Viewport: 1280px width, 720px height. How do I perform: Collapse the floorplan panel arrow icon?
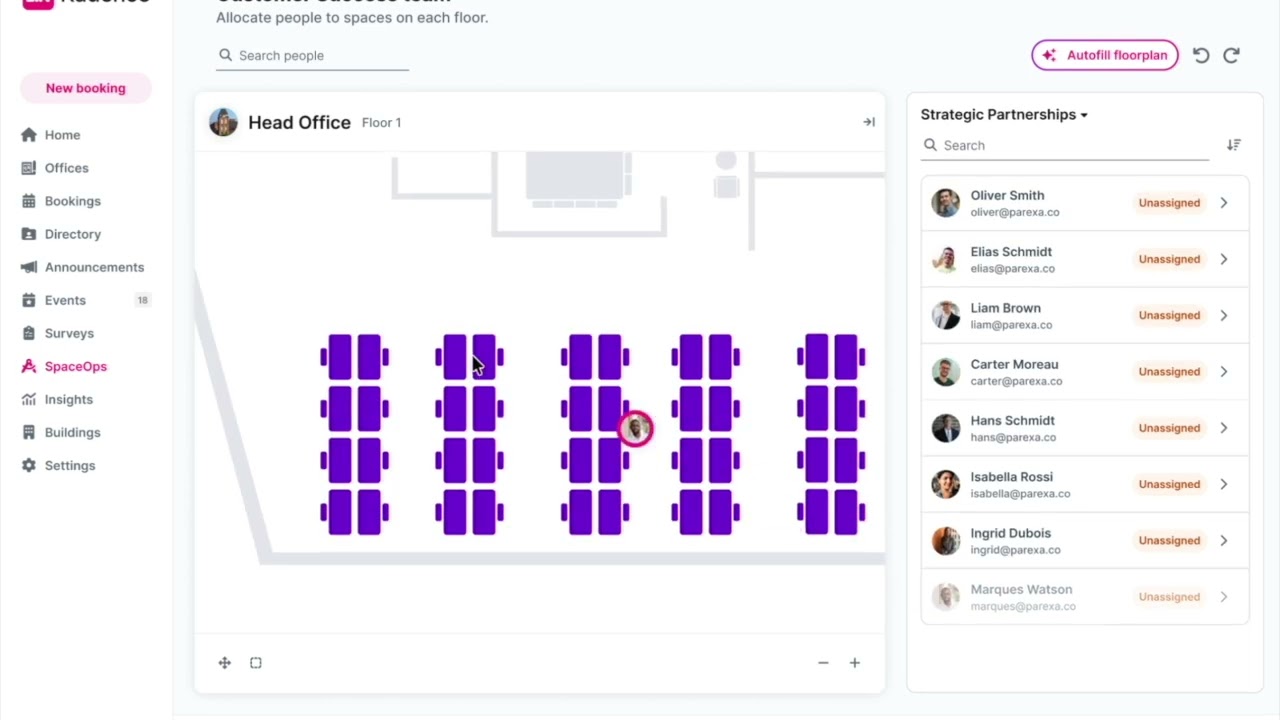(x=869, y=122)
